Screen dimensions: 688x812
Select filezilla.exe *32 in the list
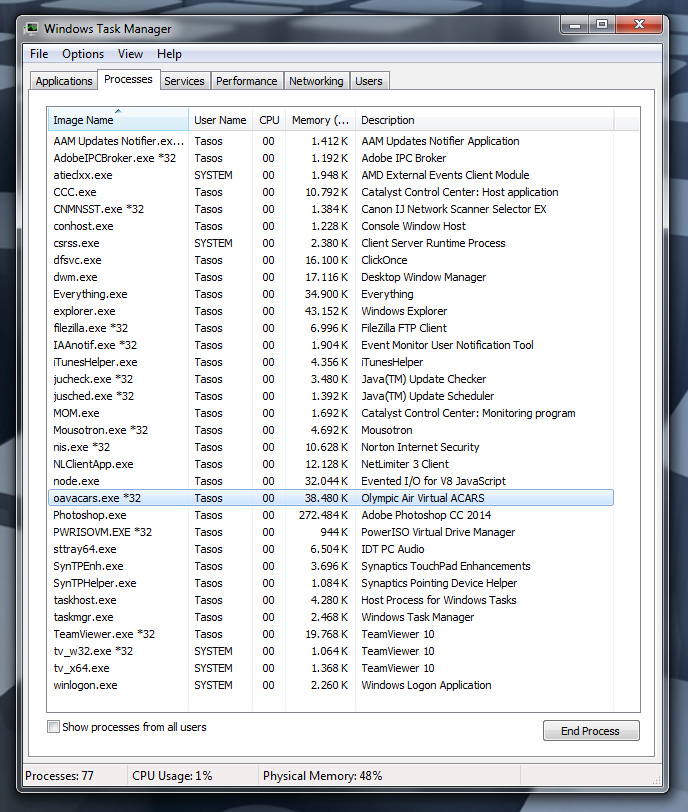pyautogui.click(x=331, y=328)
